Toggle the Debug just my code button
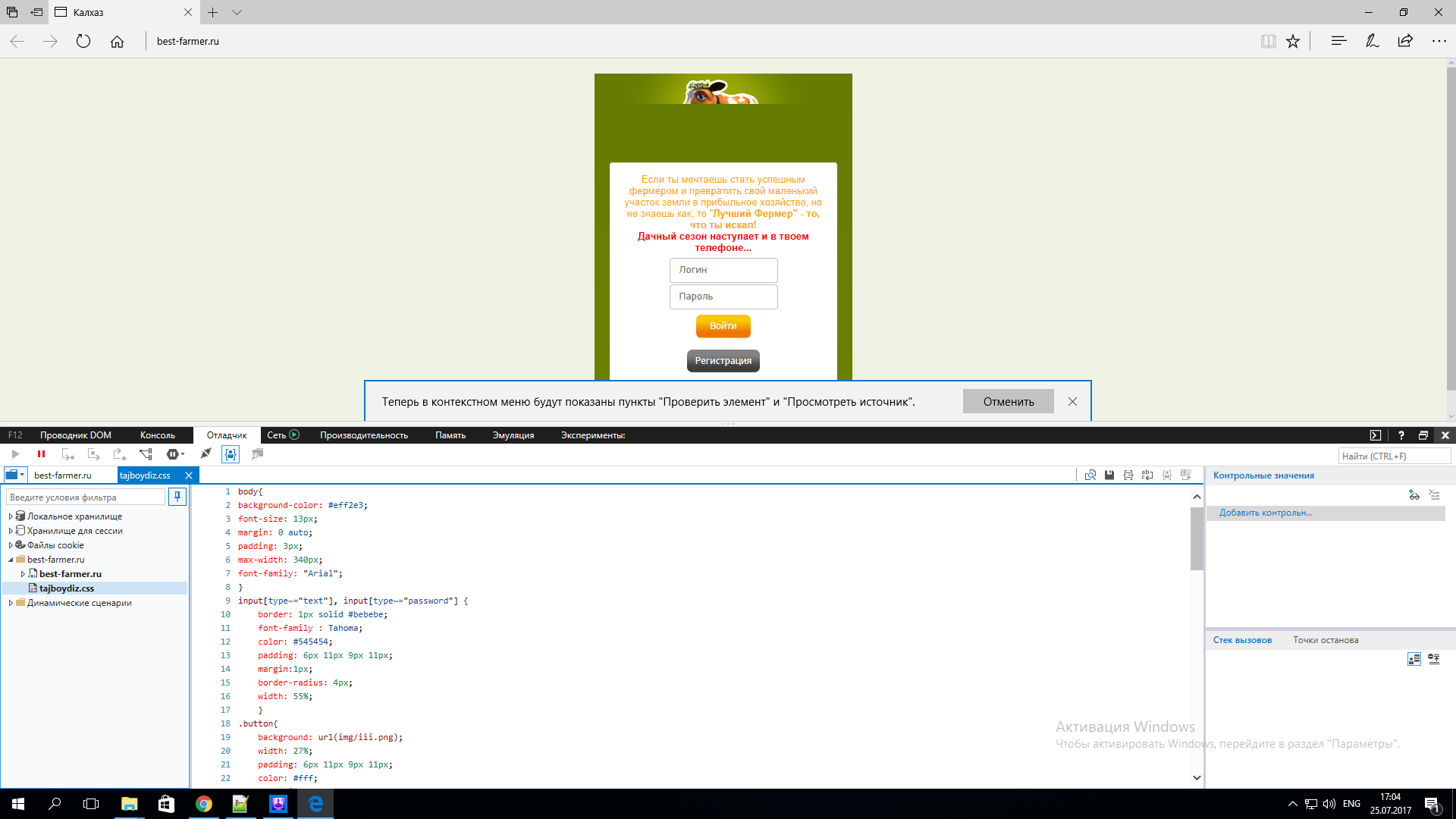Screen dimensions: 1456x819 point(231,454)
